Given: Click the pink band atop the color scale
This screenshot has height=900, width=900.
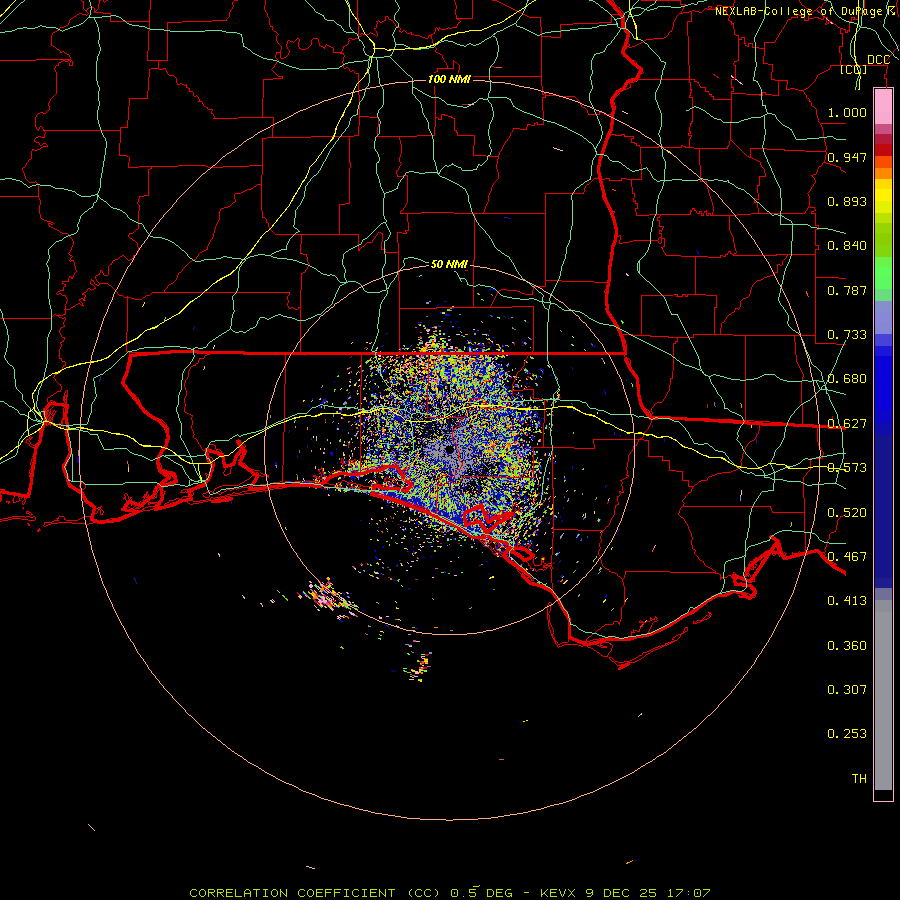Looking at the screenshot, I should (883, 107).
